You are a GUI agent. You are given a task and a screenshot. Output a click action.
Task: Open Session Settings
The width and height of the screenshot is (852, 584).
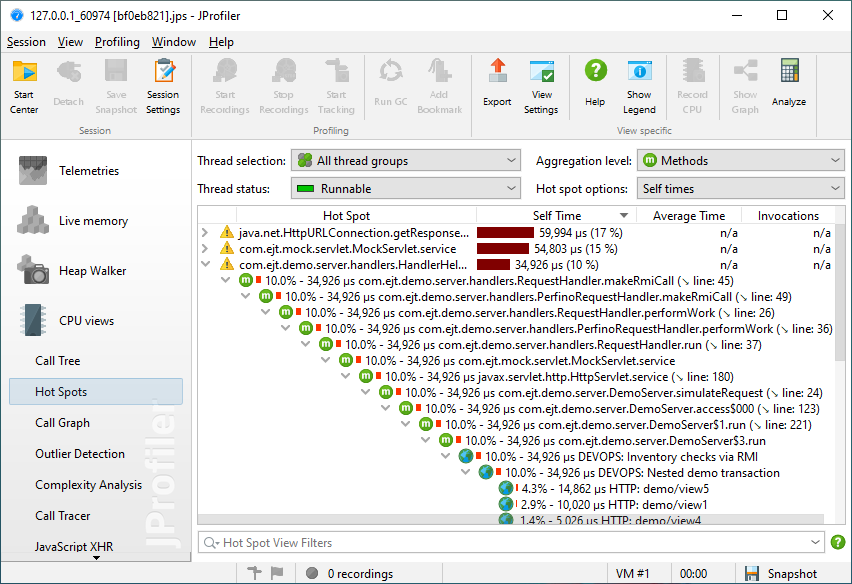163,87
